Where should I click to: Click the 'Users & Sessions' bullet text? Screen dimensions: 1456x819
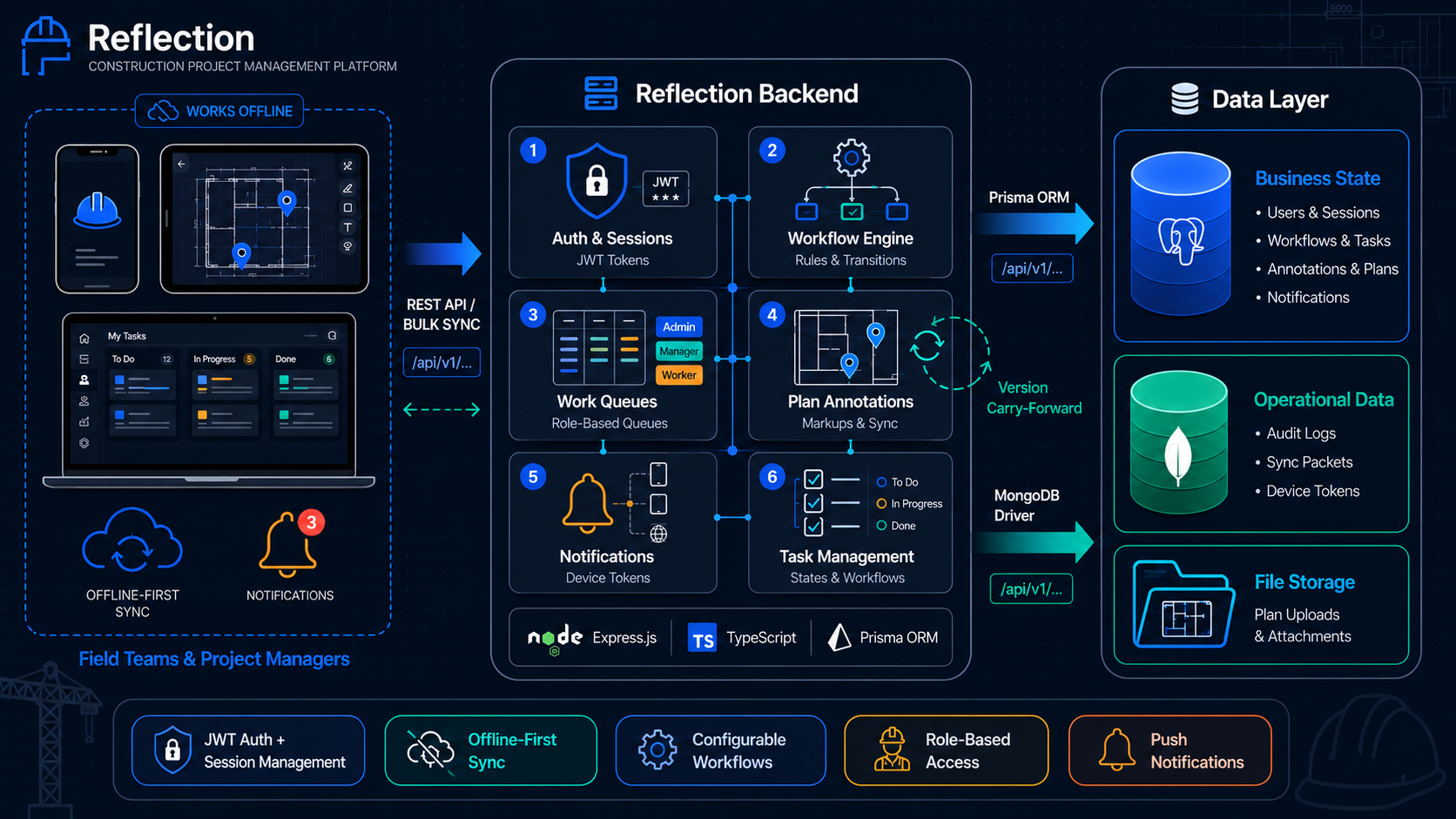[x=1323, y=212]
